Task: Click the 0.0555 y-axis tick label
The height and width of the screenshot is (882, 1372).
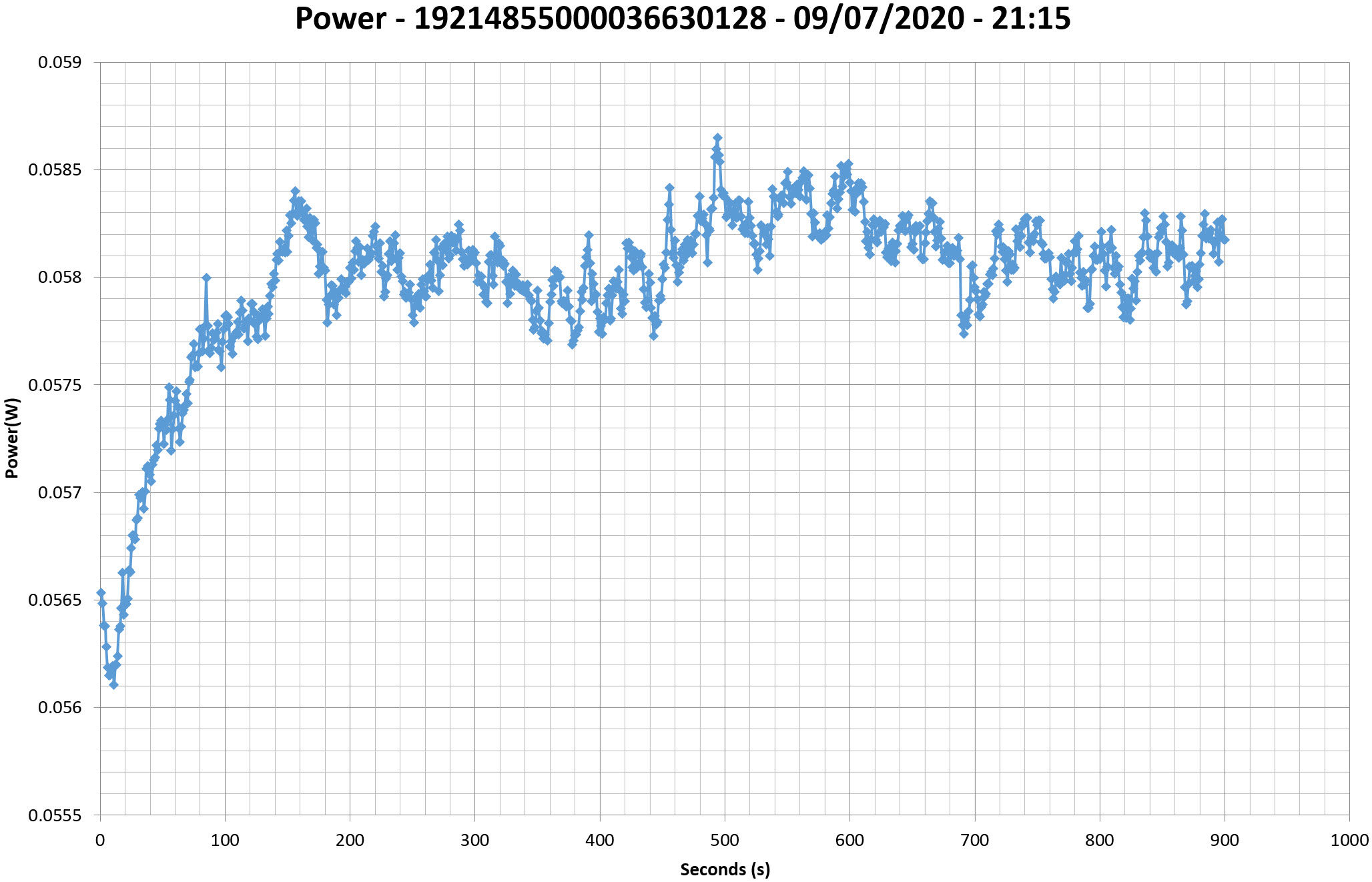Action: tap(55, 816)
